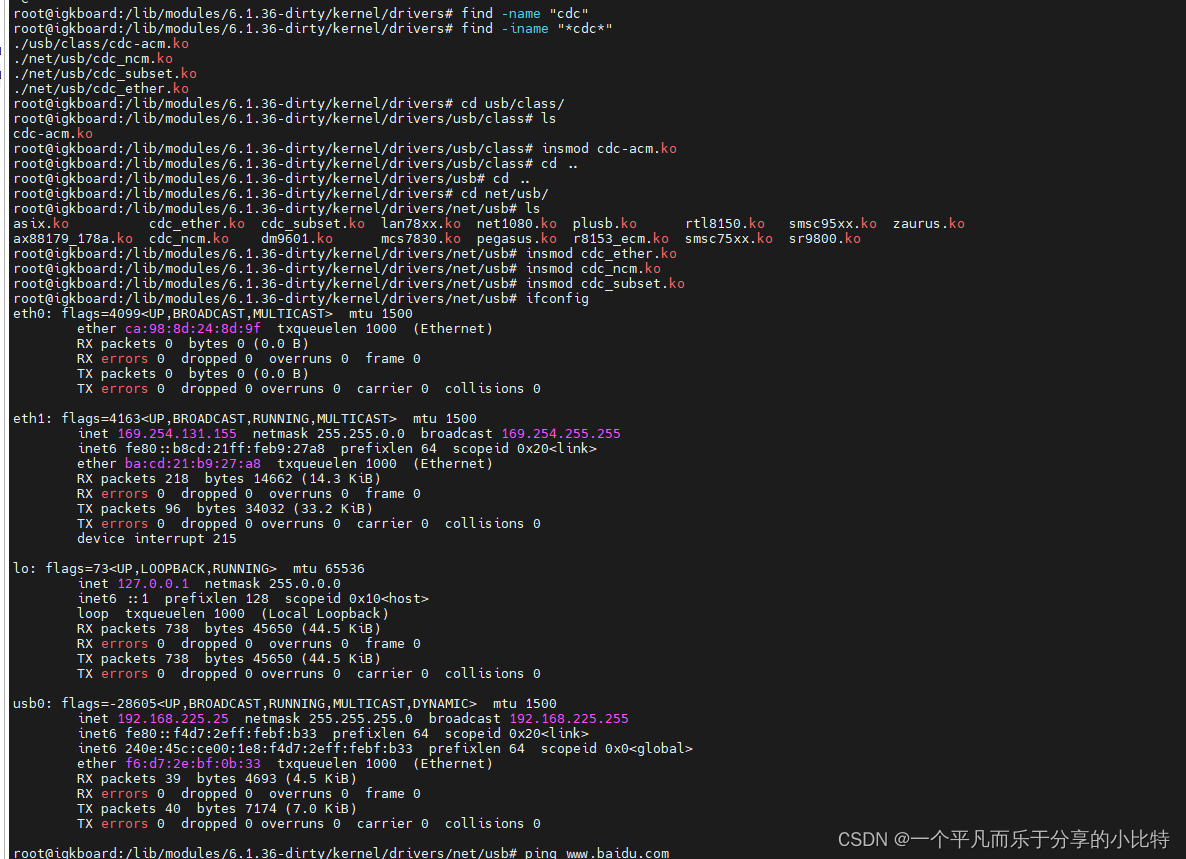Click the 'loop txqueuelen 1000' line

click(x=233, y=614)
